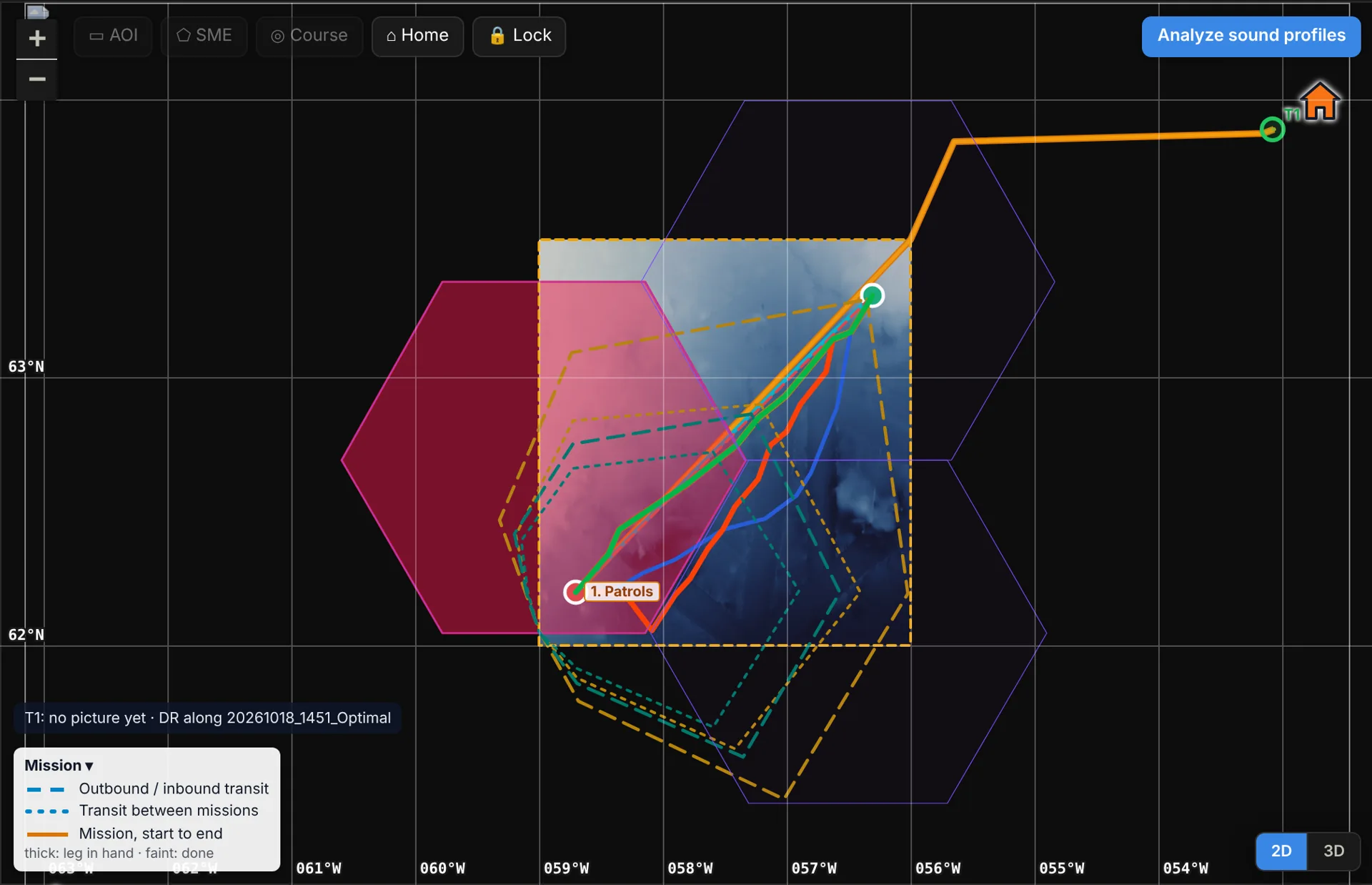Click the 059°W longitude label

(566, 868)
